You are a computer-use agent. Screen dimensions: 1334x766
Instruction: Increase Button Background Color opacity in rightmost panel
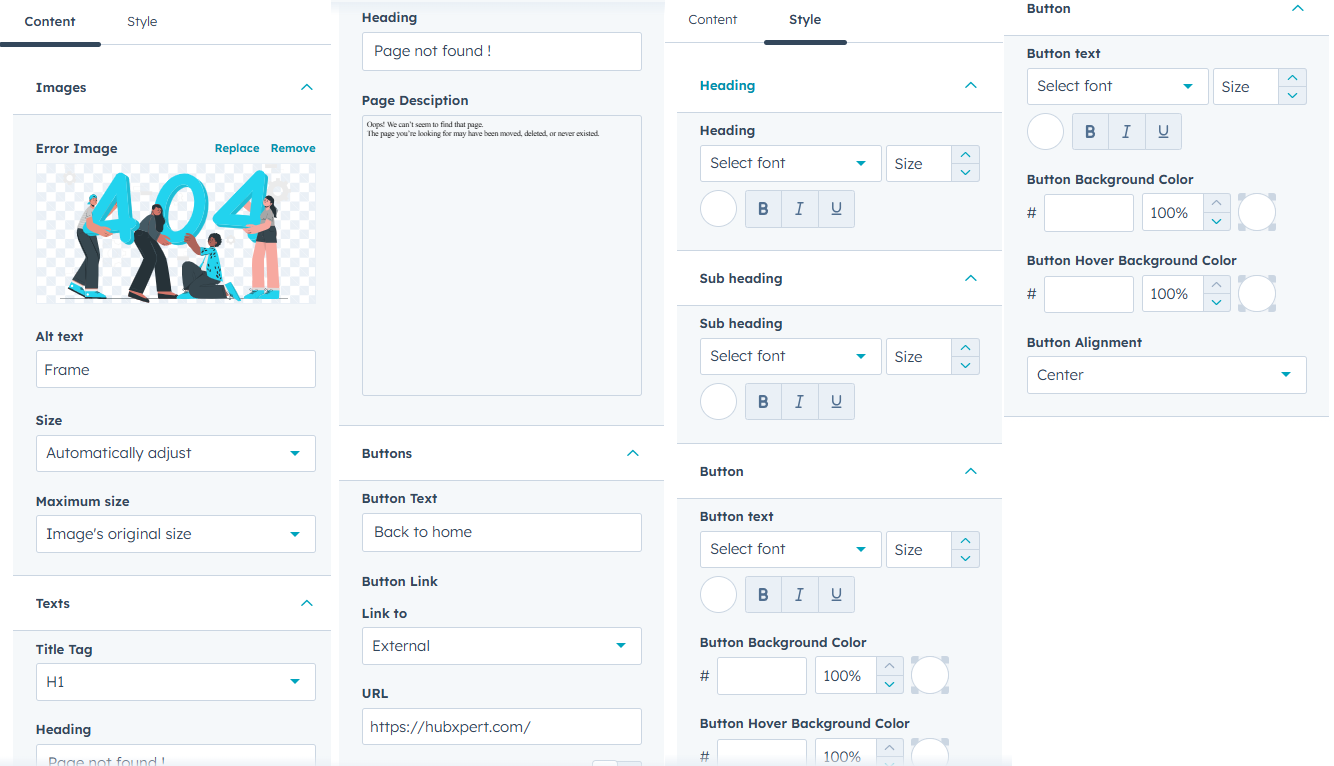[x=1216, y=203]
